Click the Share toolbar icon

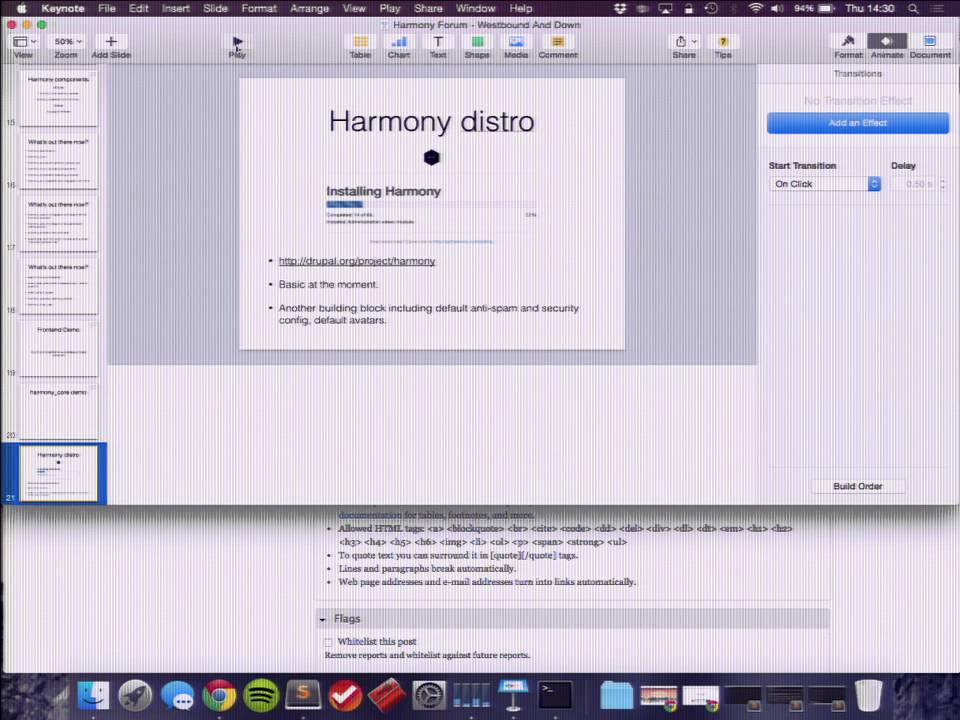pyautogui.click(x=680, y=42)
